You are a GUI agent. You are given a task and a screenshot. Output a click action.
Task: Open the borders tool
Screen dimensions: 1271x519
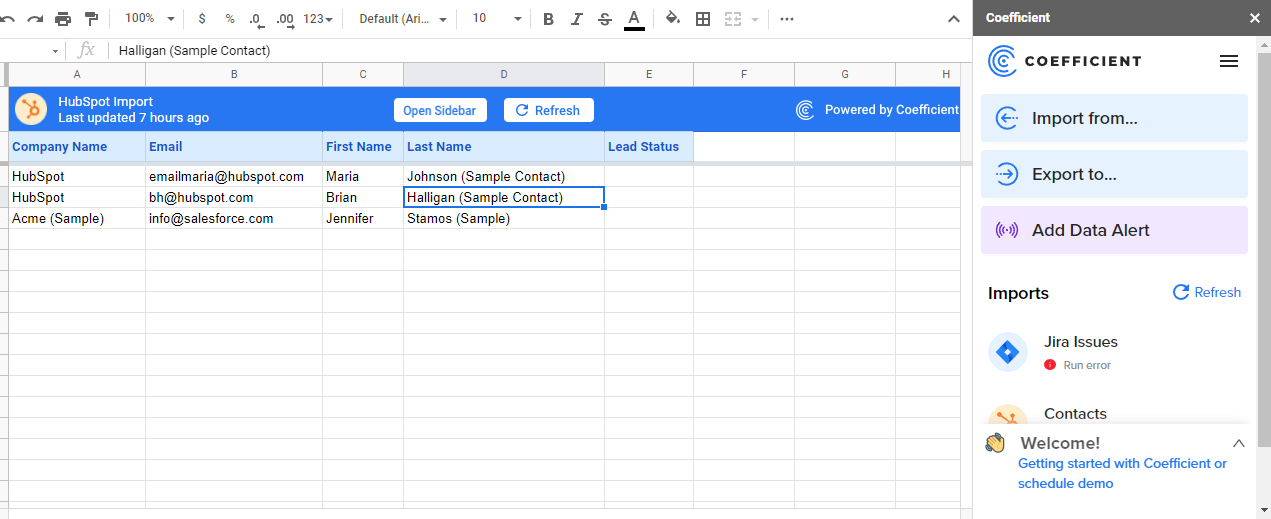click(703, 19)
